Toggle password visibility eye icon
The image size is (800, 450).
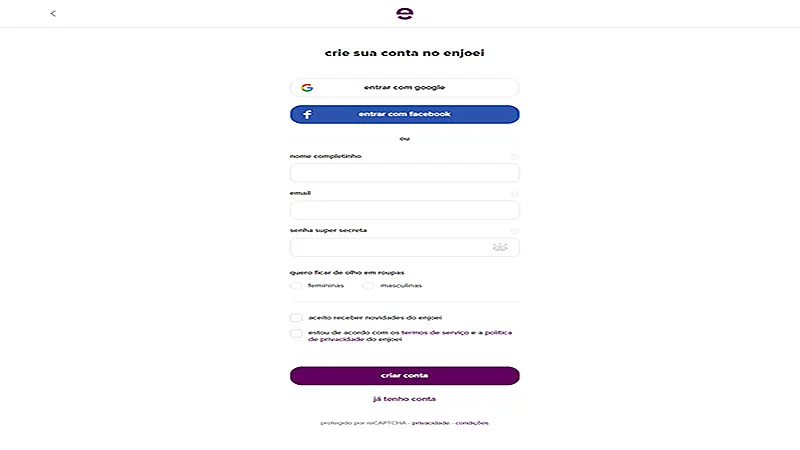tap(501, 247)
